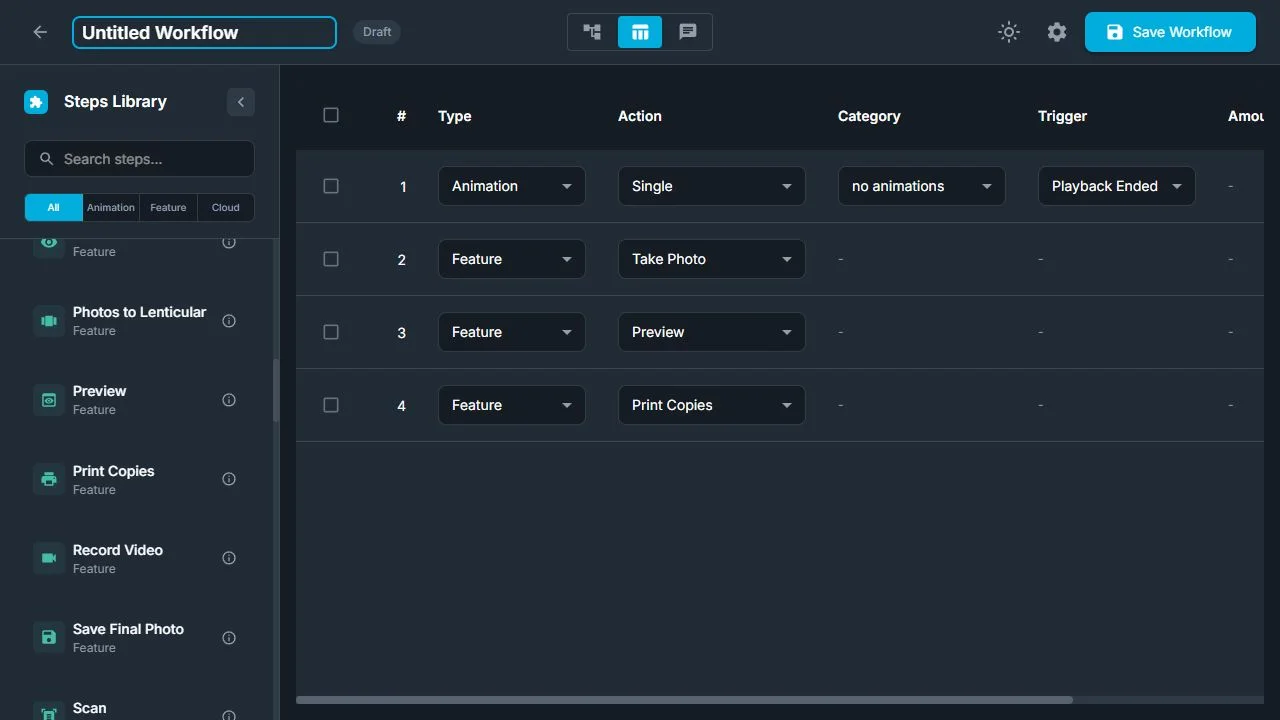Click the Type column header
Screen dimensions: 1280x720
click(x=455, y=116)
